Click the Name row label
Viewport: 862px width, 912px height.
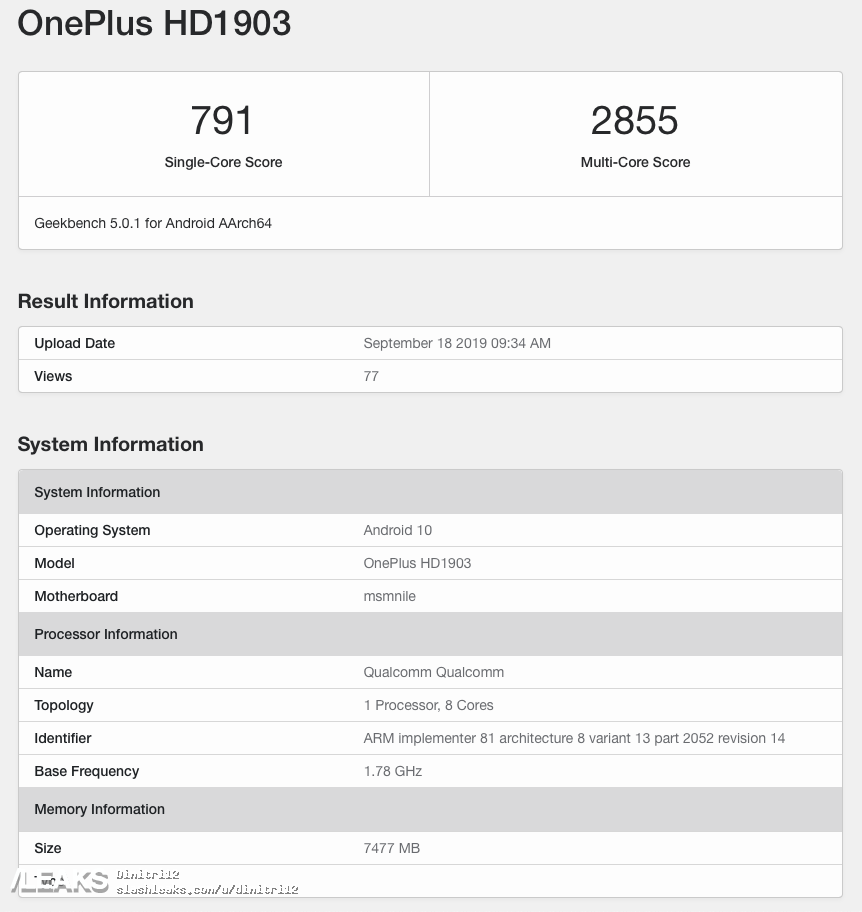[53, 672]
